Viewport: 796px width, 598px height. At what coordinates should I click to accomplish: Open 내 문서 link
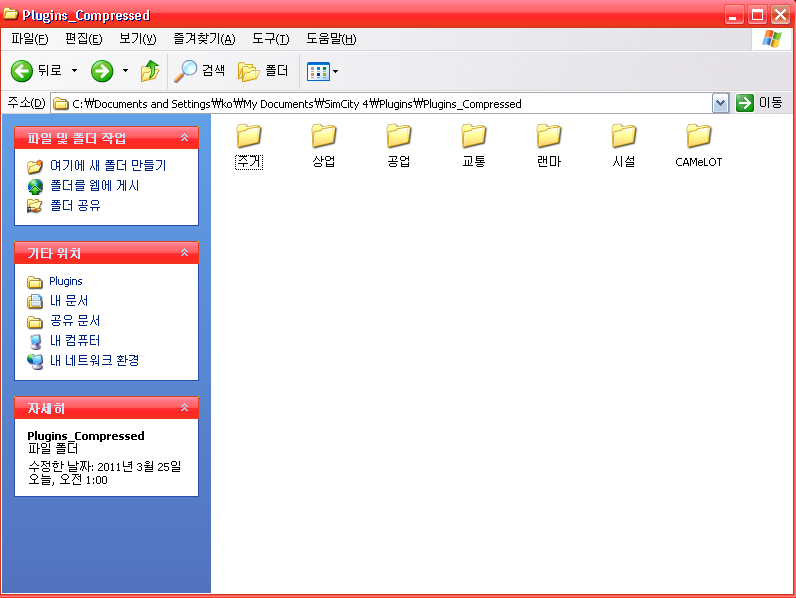(x=69, y=301)
